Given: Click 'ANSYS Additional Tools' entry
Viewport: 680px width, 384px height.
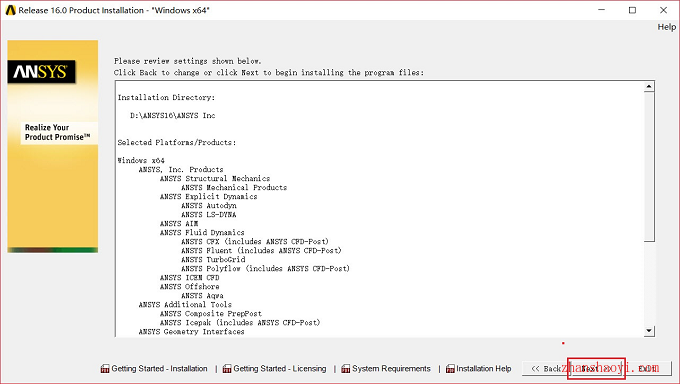Looking at the screenshot, I should 185,305.
